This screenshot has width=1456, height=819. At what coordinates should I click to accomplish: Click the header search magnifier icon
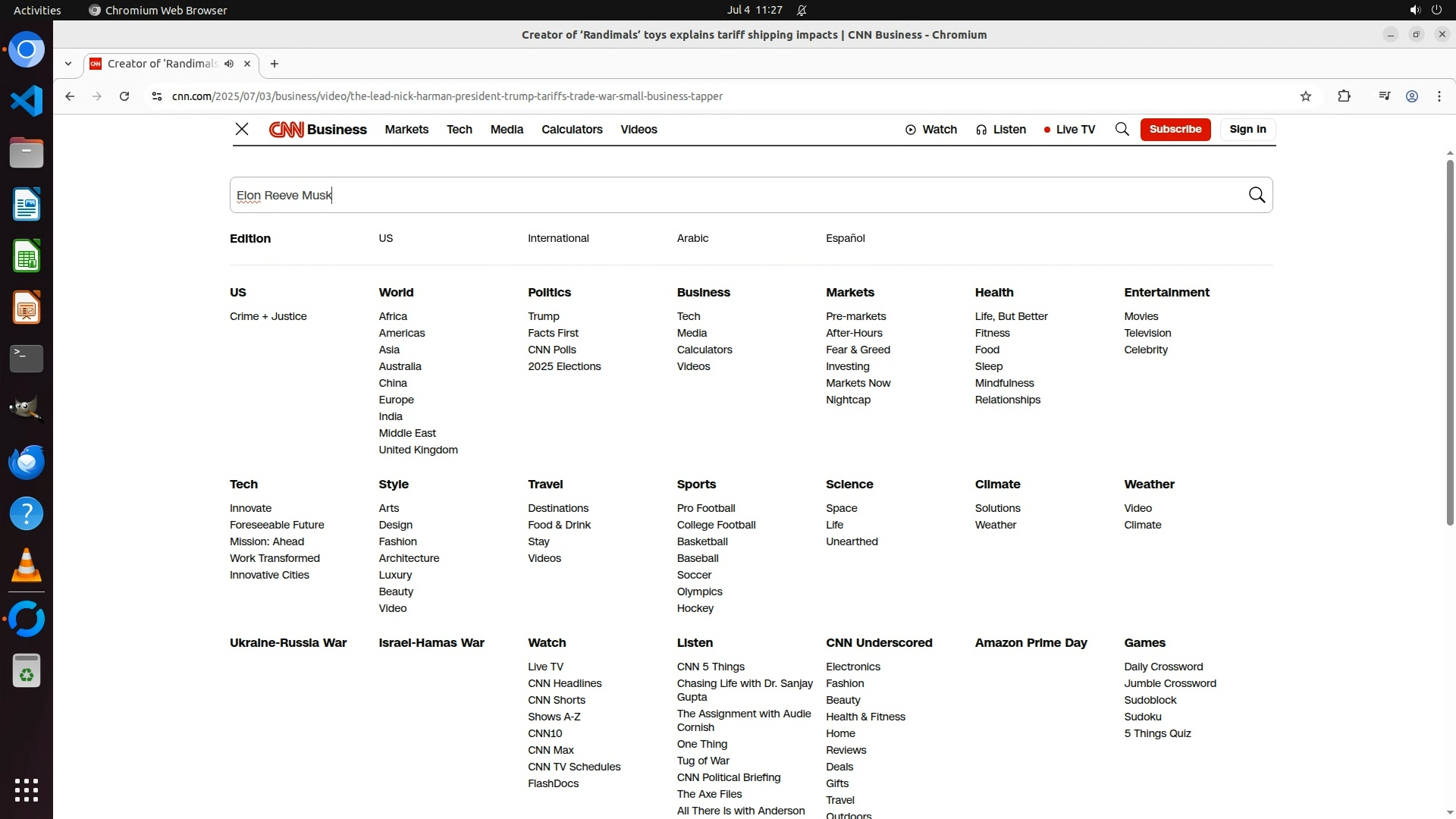1122,130
